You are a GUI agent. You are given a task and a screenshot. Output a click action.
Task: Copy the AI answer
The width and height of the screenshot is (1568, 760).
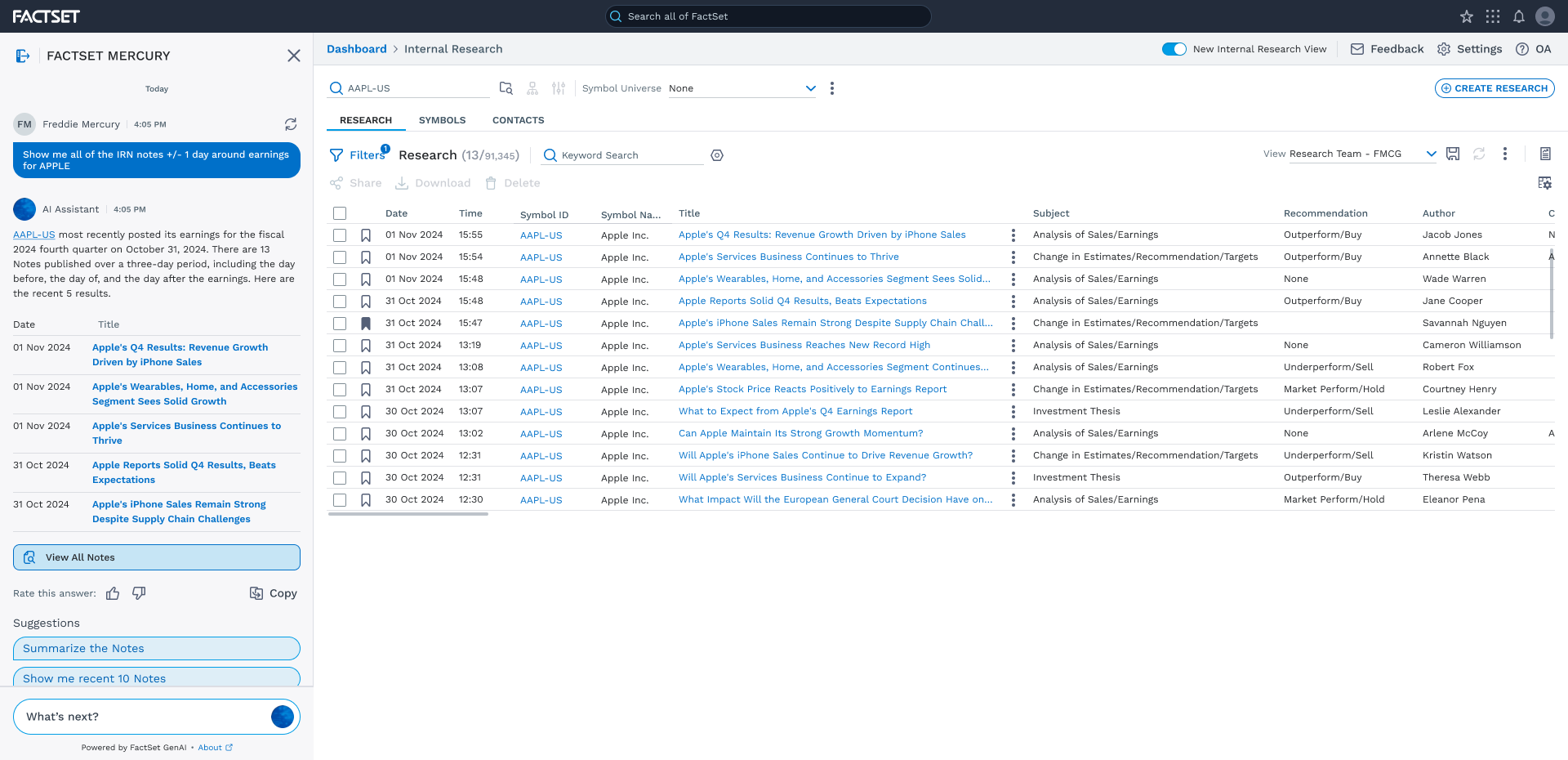pos(274,593)
